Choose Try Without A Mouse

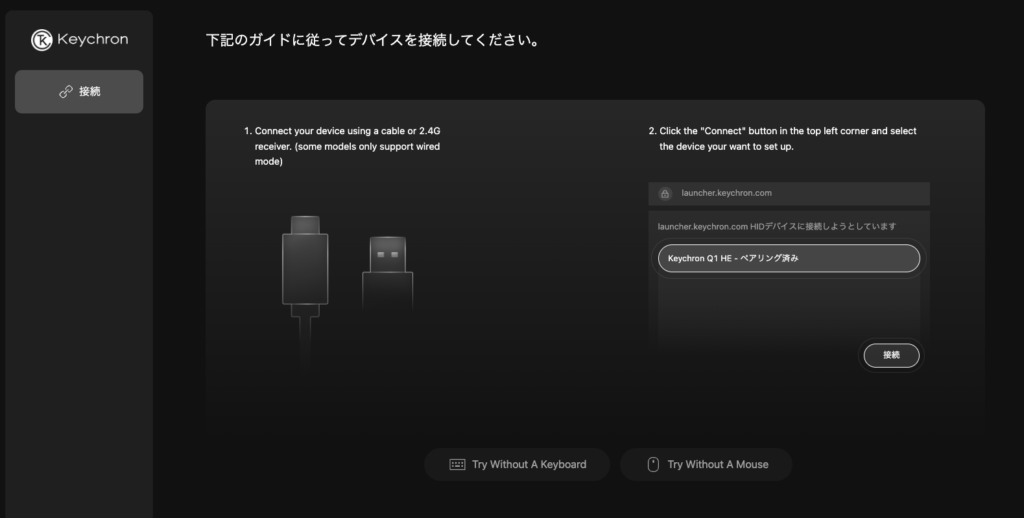point(706,465)
